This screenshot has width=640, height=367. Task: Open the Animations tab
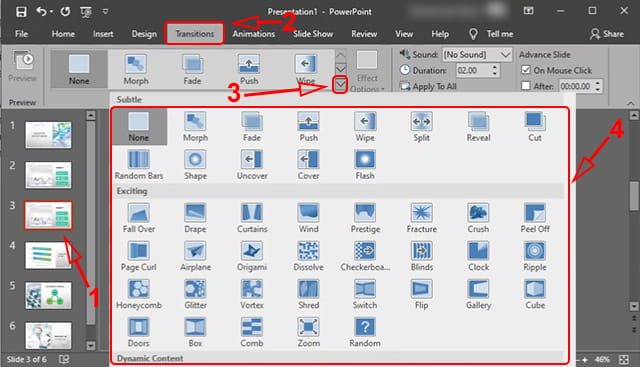coord(253,34)
